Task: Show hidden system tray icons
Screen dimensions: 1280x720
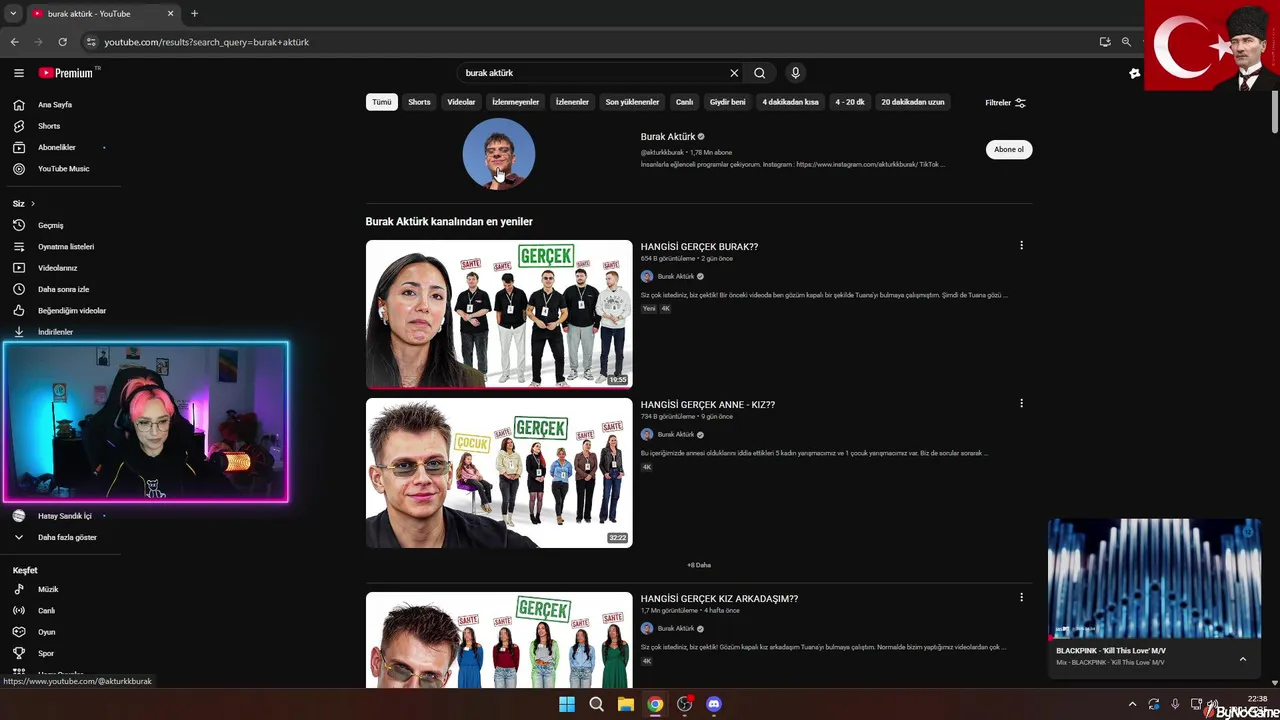Action: coord(1132,704)
